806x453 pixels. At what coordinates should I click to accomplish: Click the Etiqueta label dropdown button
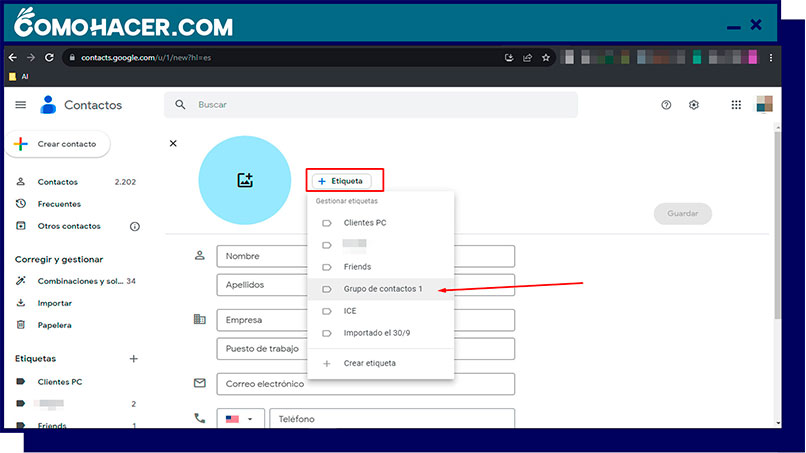point(343,181)
